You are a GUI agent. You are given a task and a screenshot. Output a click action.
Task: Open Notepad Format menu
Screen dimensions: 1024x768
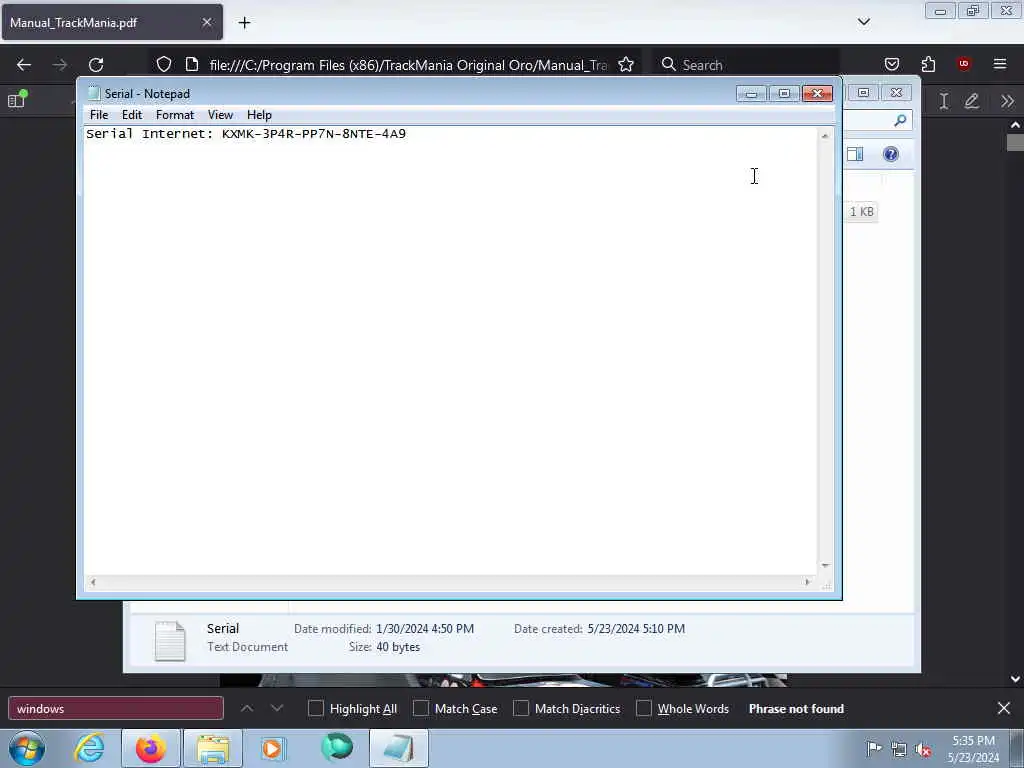[x=175, y=115]
